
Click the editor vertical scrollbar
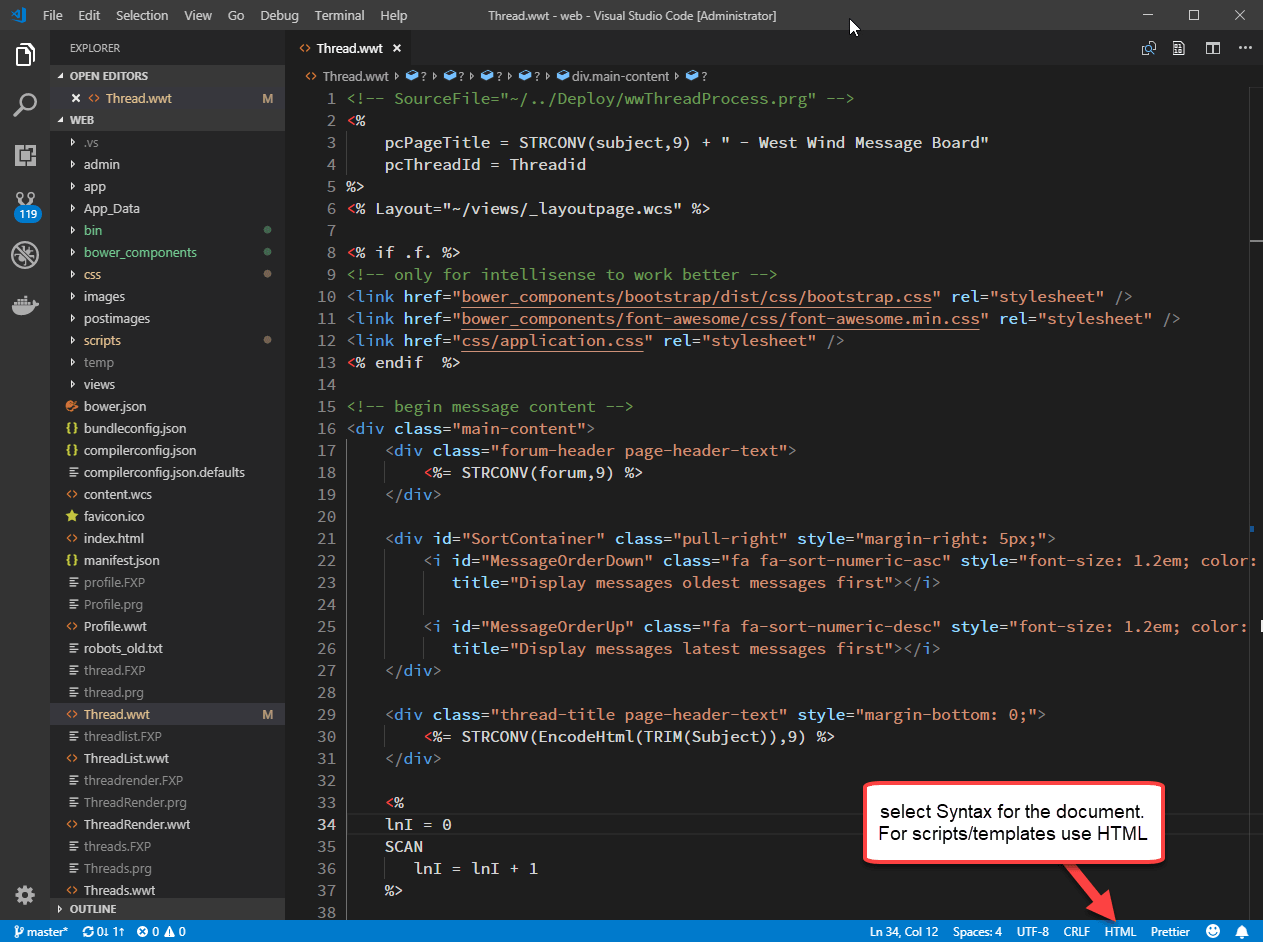coord(1256,503)
